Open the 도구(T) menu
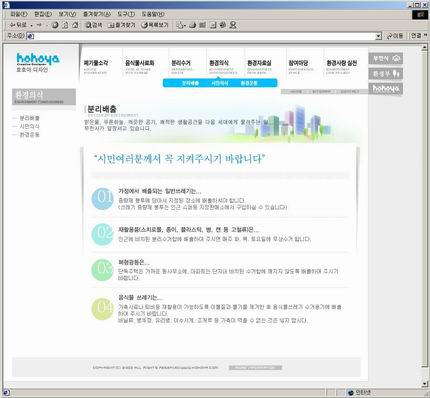Image resolution: width=430 pixels, height=398 pixels. click(x=126, y=14)
